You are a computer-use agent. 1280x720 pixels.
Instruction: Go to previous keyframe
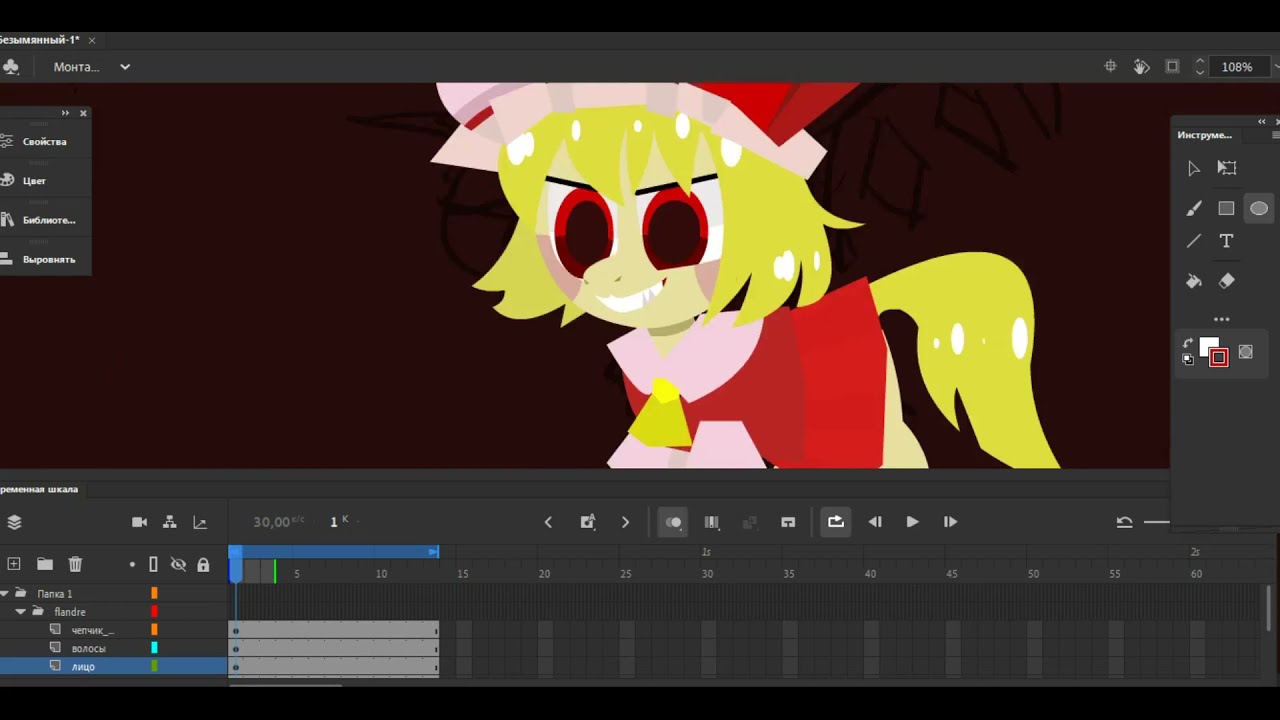tap(548, 522)
